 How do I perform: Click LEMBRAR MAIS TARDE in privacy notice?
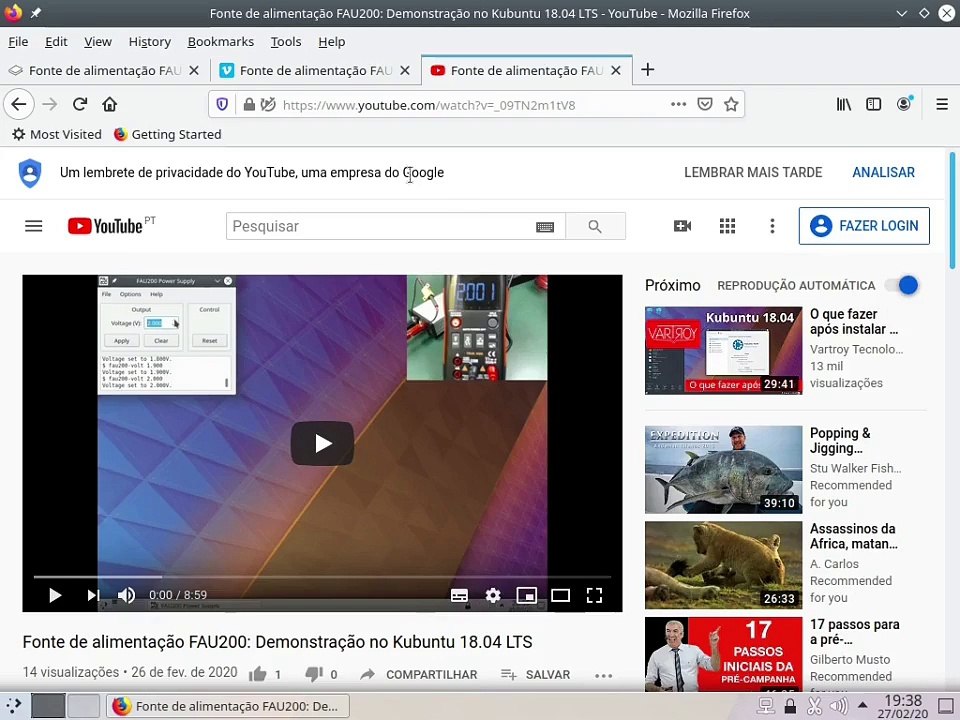point(753,173)
